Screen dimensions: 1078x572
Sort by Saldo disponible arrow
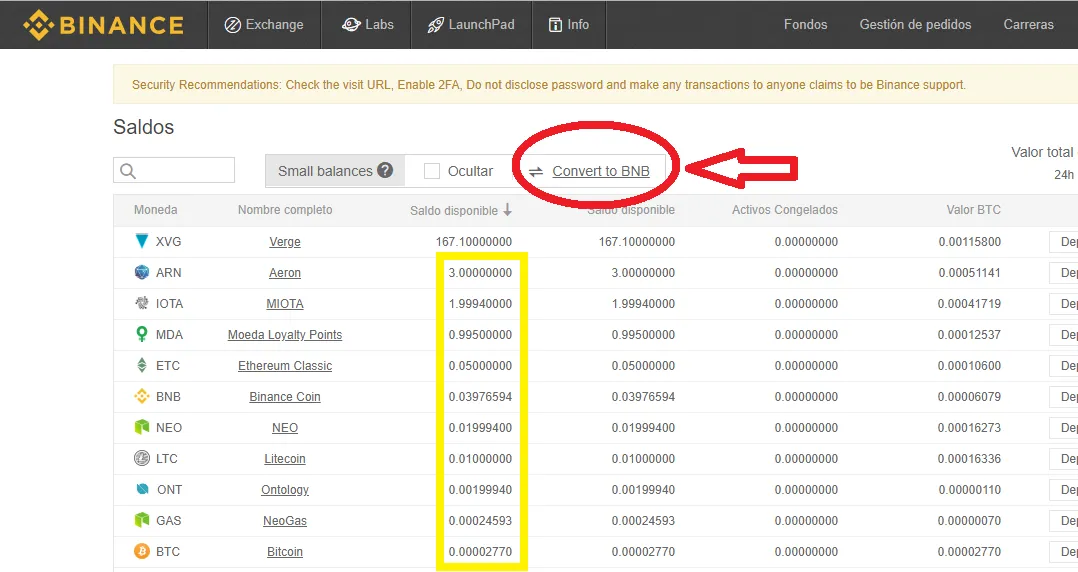pyautogui.click(x=507, y=210)
